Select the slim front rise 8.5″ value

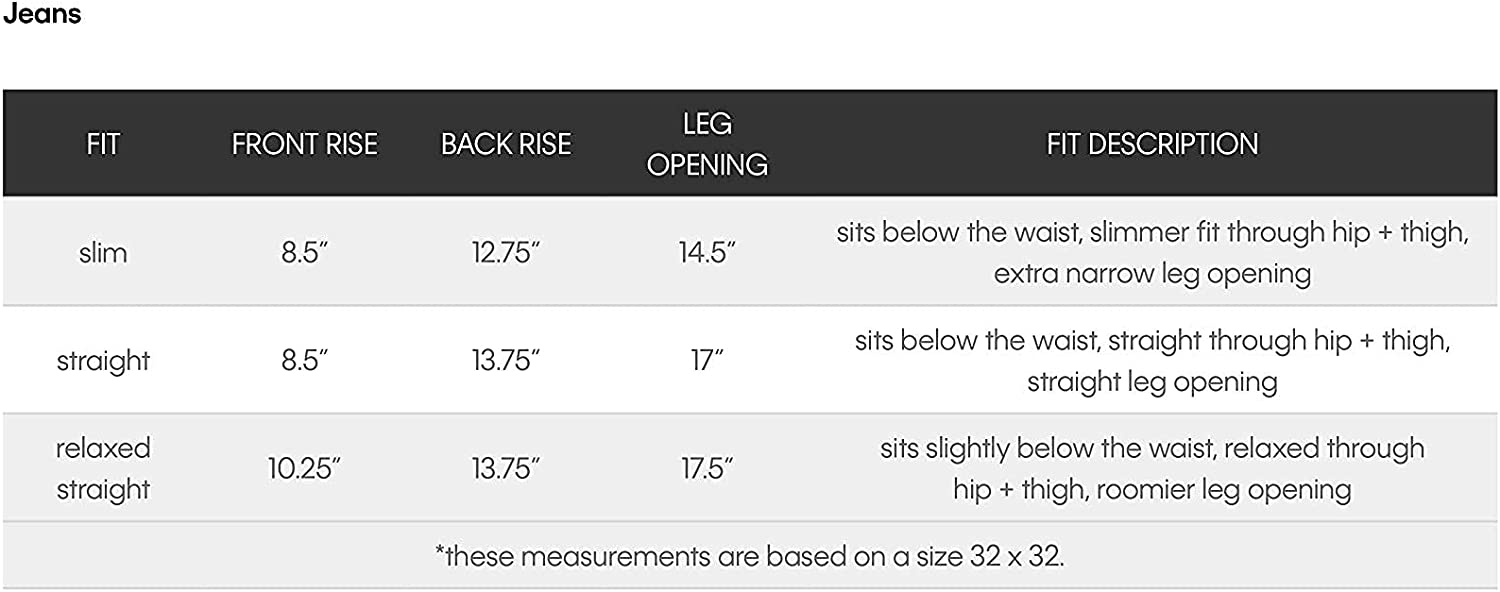[305, 252]
